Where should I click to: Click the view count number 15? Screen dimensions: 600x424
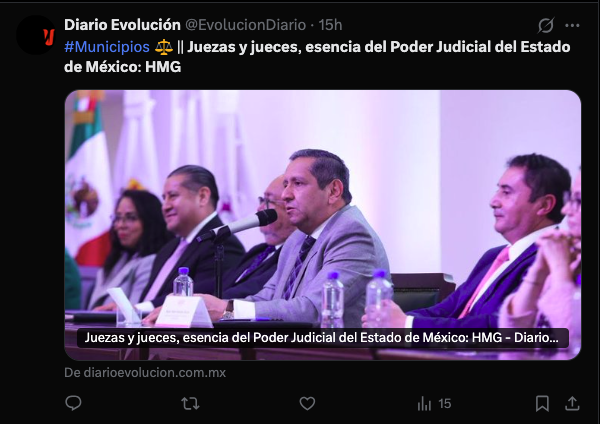coord(445,404)
